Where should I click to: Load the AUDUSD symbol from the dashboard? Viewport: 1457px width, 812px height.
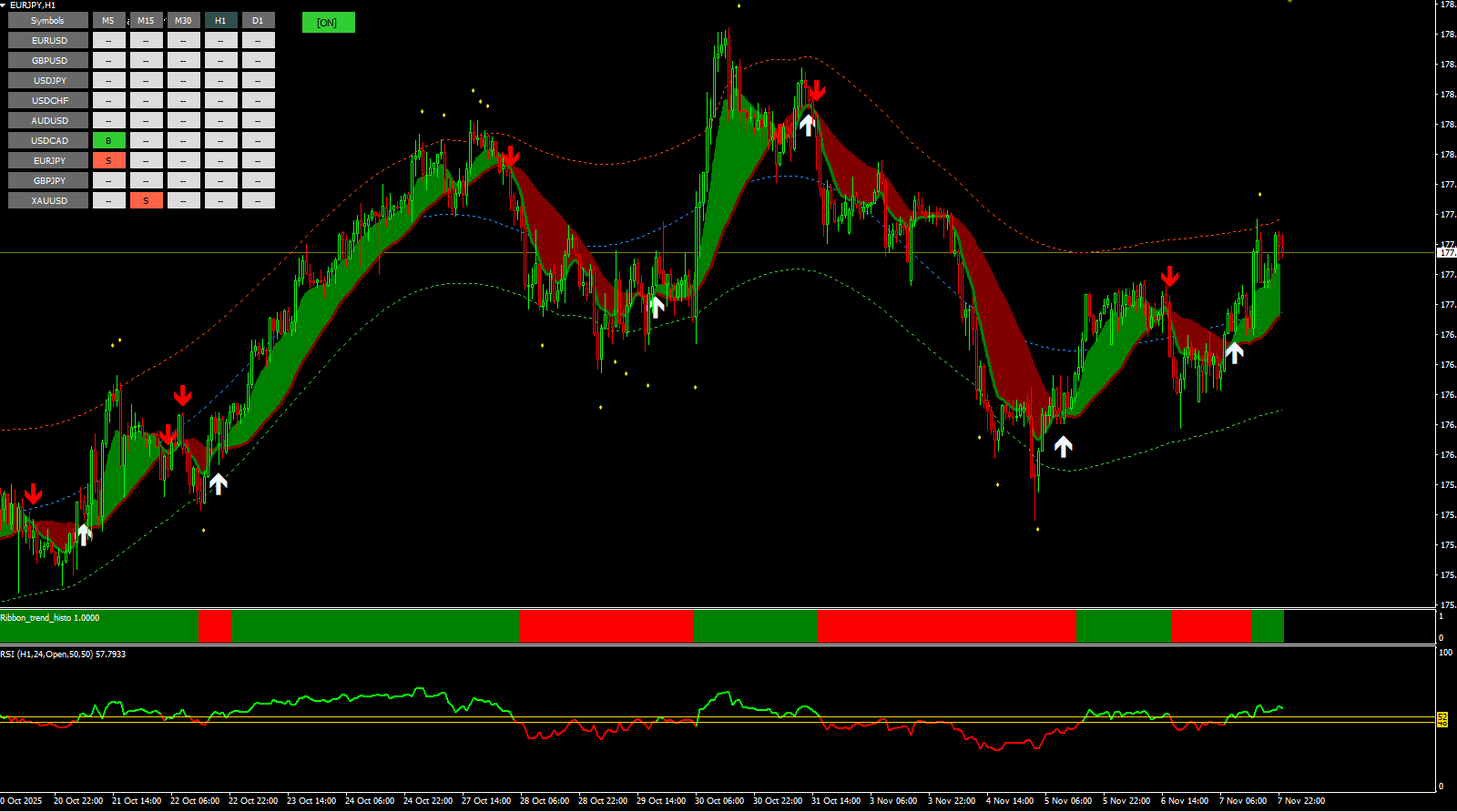pyautogui.click(x=48, y=120)
